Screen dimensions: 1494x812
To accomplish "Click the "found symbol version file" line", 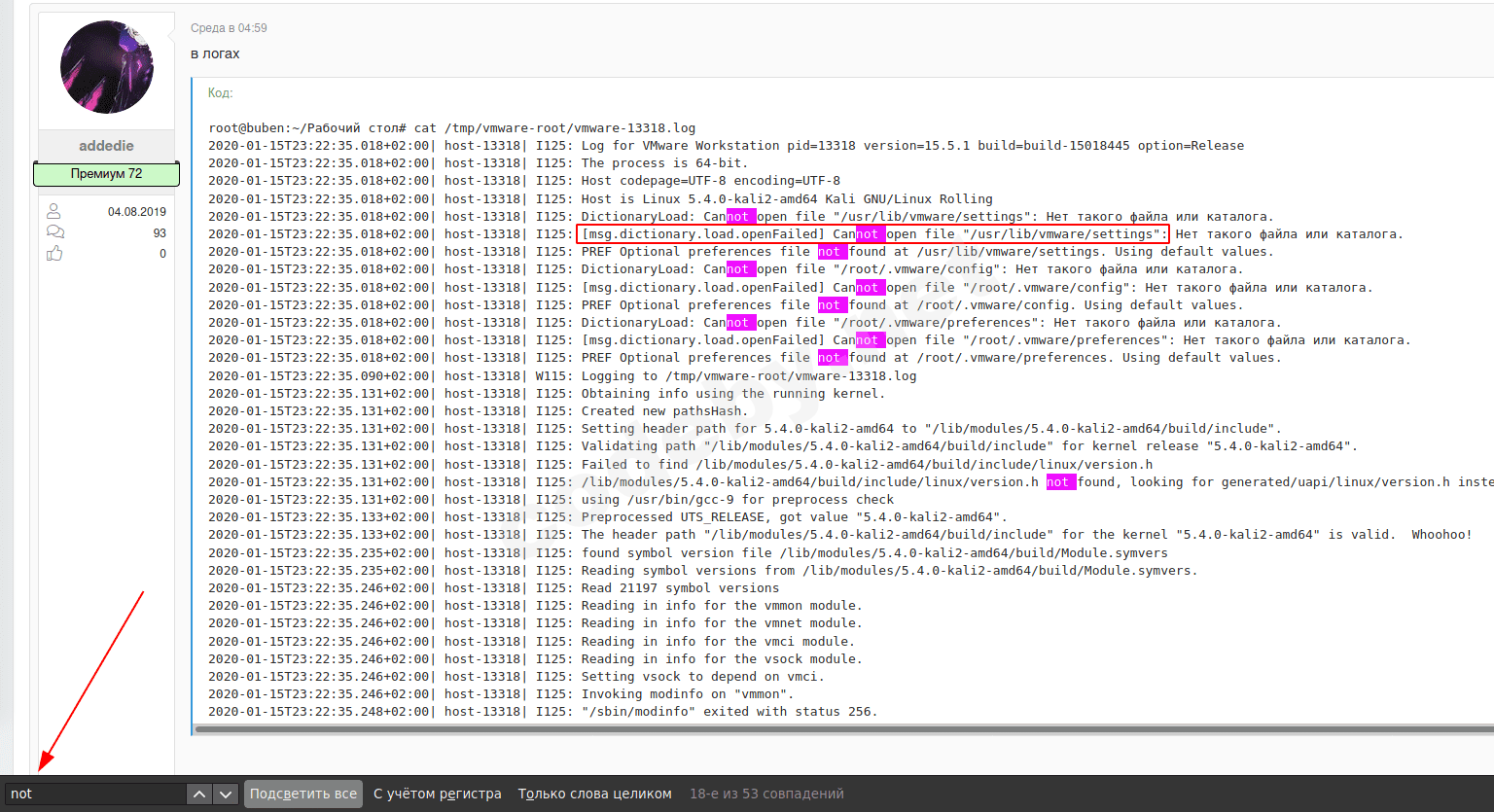I will pyautogui.click(x=688, y=552).
